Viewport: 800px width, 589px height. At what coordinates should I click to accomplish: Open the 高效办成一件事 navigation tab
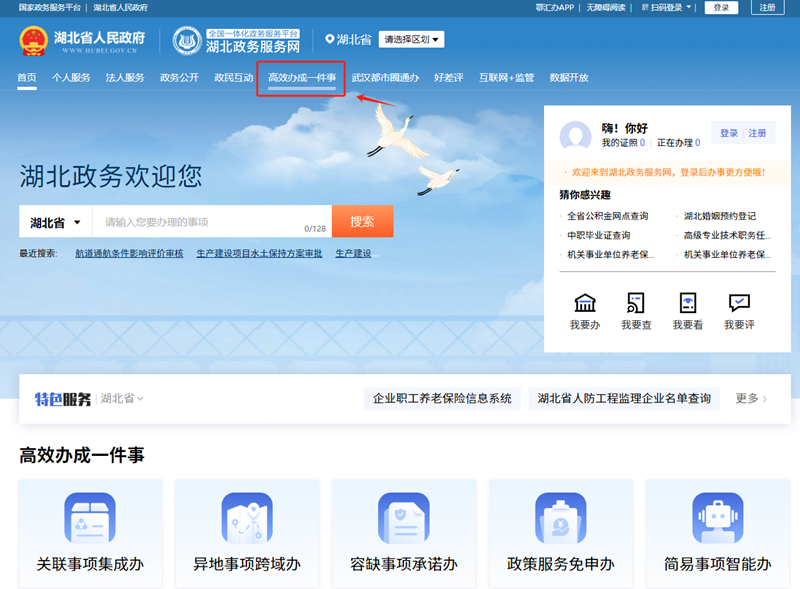tap(301, 78)
